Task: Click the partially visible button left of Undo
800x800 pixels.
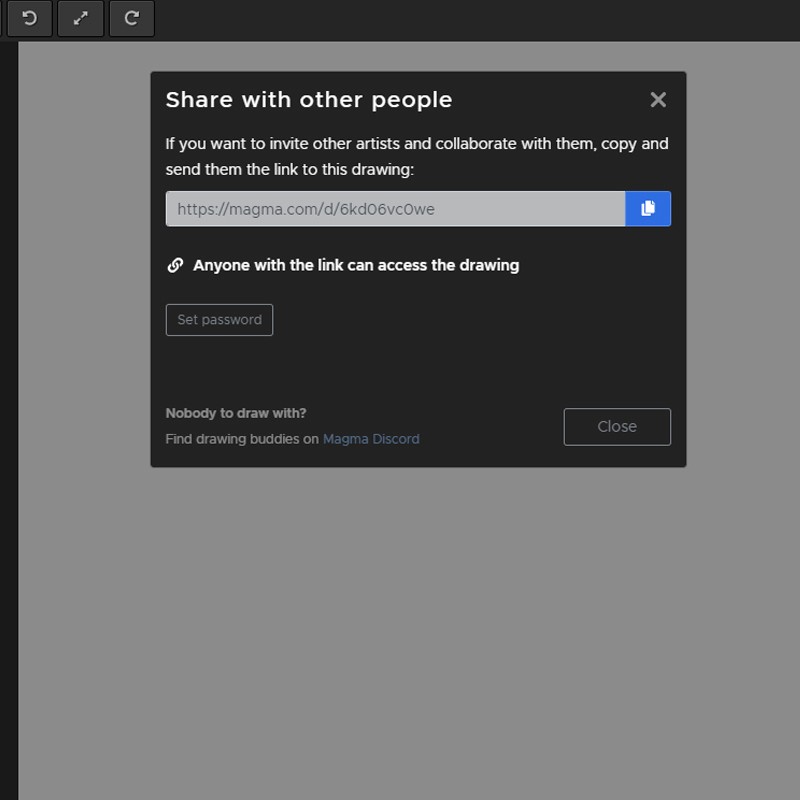Action: [x=1, y=18]
